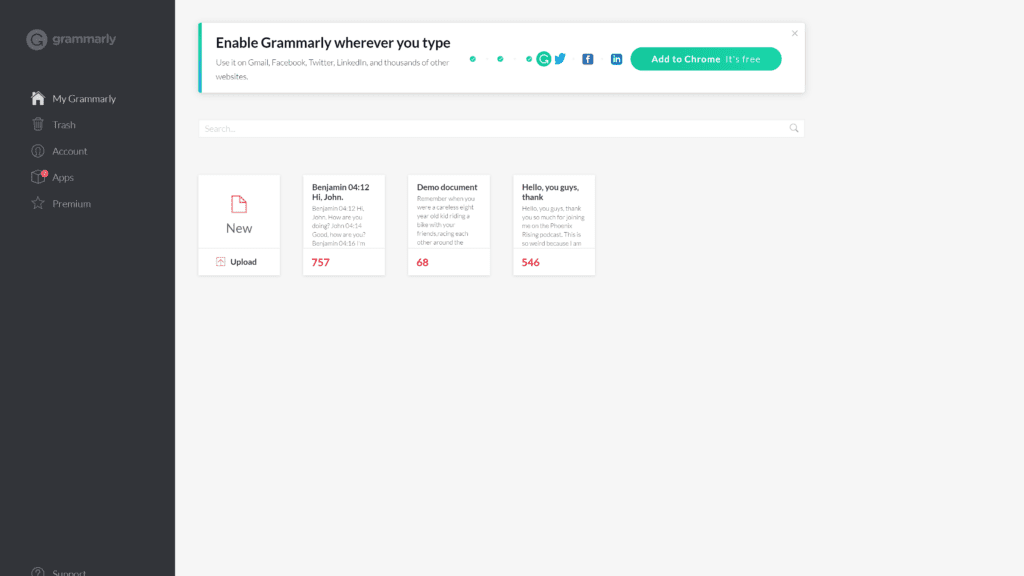Screen dimensions: 1024x576
Task: Click the Facebook icon in banner
Action: point(588,59)
